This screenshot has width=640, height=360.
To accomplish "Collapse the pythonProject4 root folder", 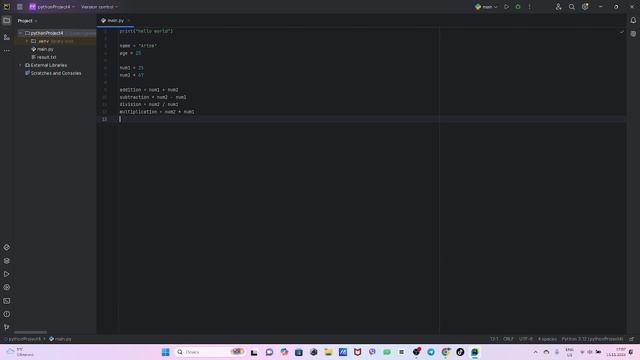I will [x=20, y=33].
